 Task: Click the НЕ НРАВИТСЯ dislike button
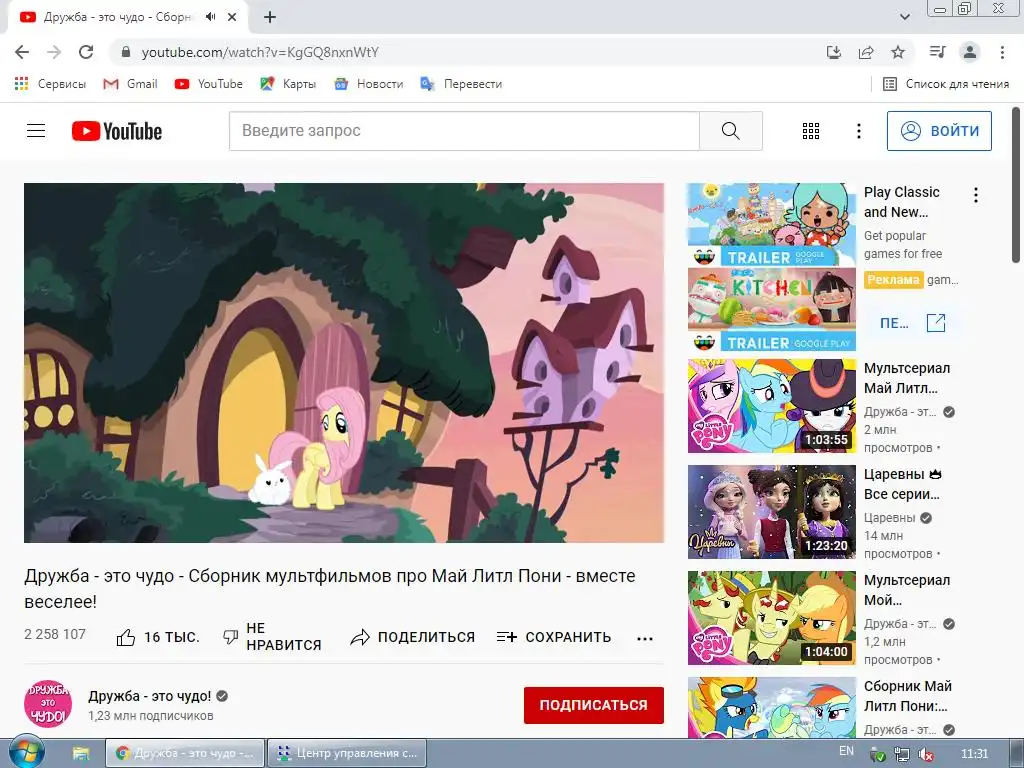click(272, 637)
